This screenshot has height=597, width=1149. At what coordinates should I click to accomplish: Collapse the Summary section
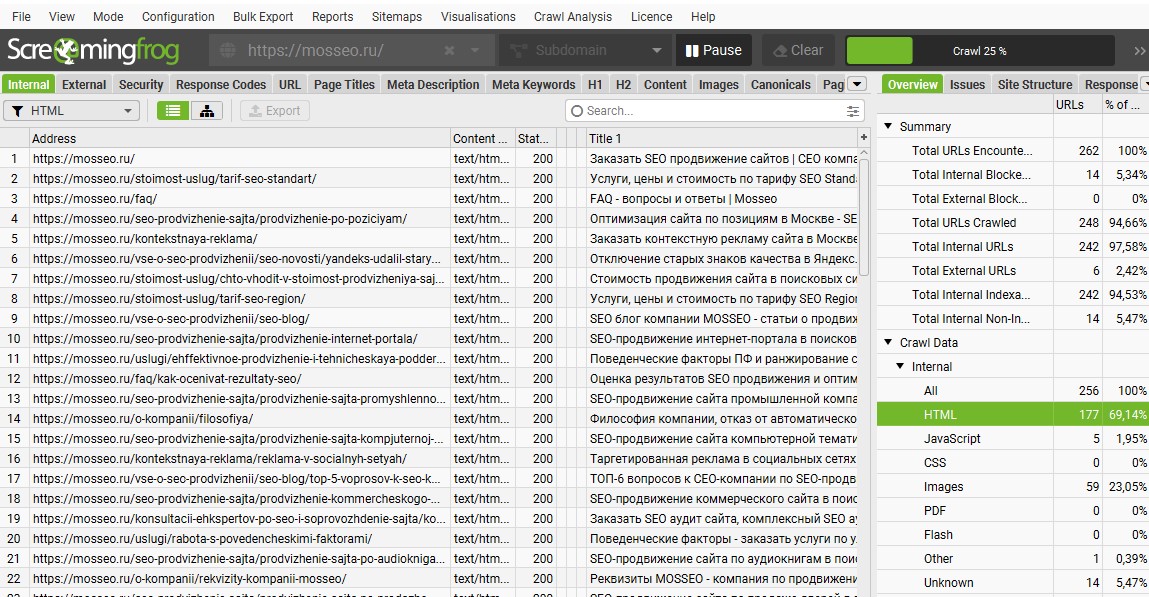tap(887, 126)
